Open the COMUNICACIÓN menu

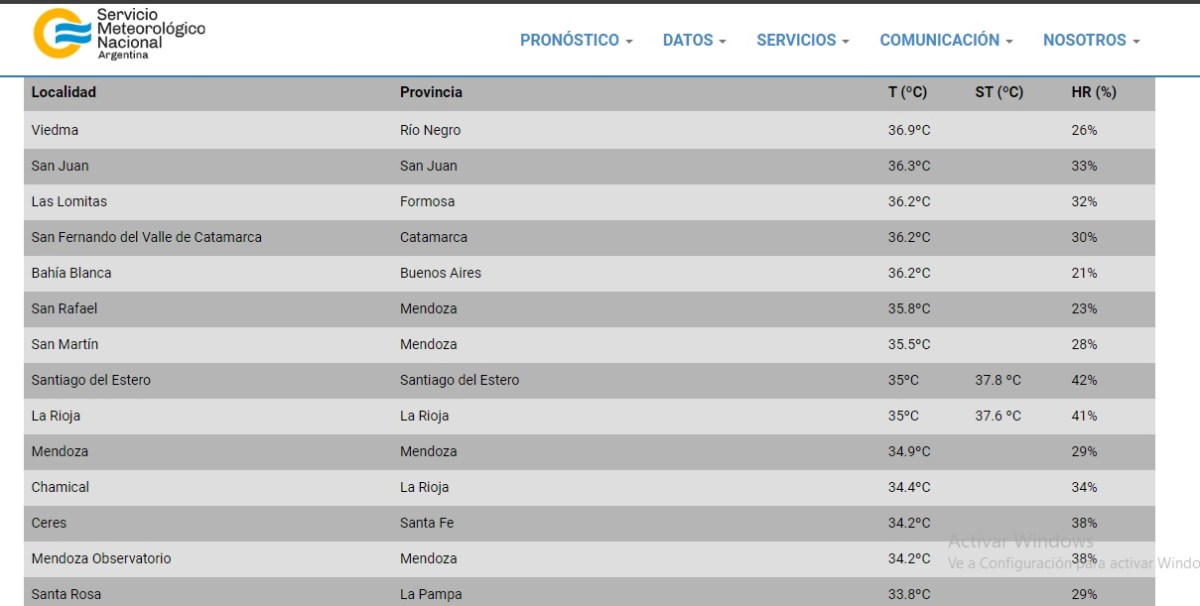click(x=945, y=40)
